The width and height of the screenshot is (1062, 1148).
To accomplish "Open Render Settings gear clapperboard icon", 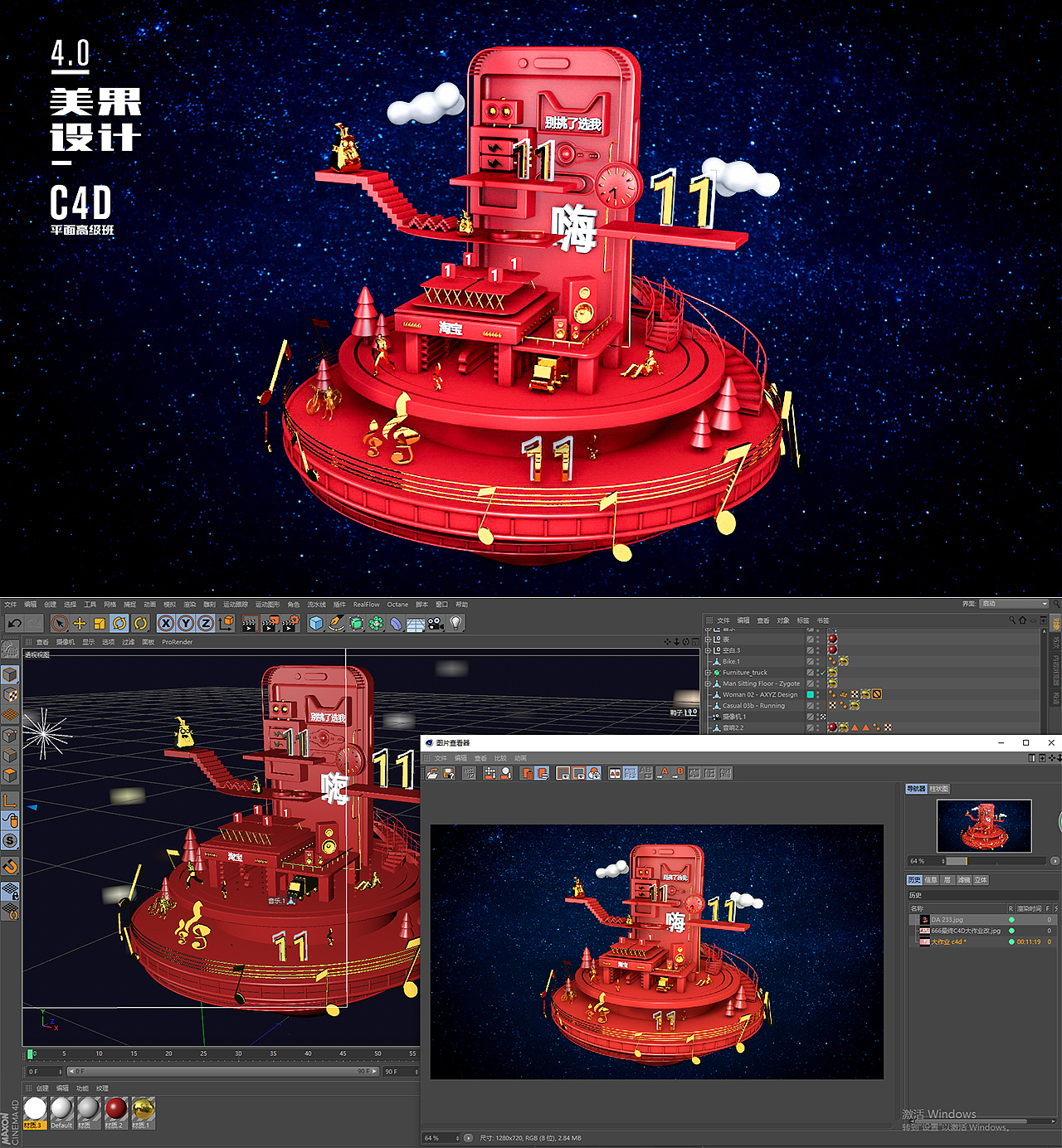I will coord(290,623).
